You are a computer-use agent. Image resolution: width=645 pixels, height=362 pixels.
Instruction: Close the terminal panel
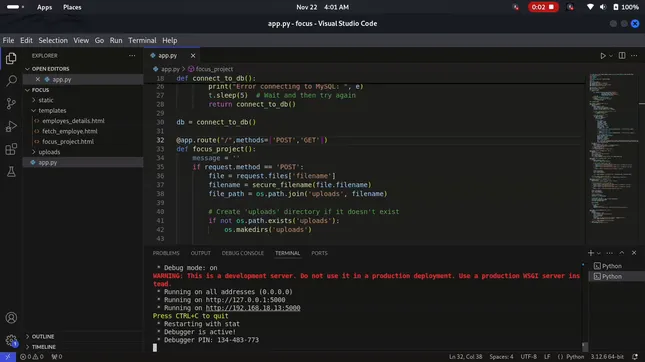634,253
